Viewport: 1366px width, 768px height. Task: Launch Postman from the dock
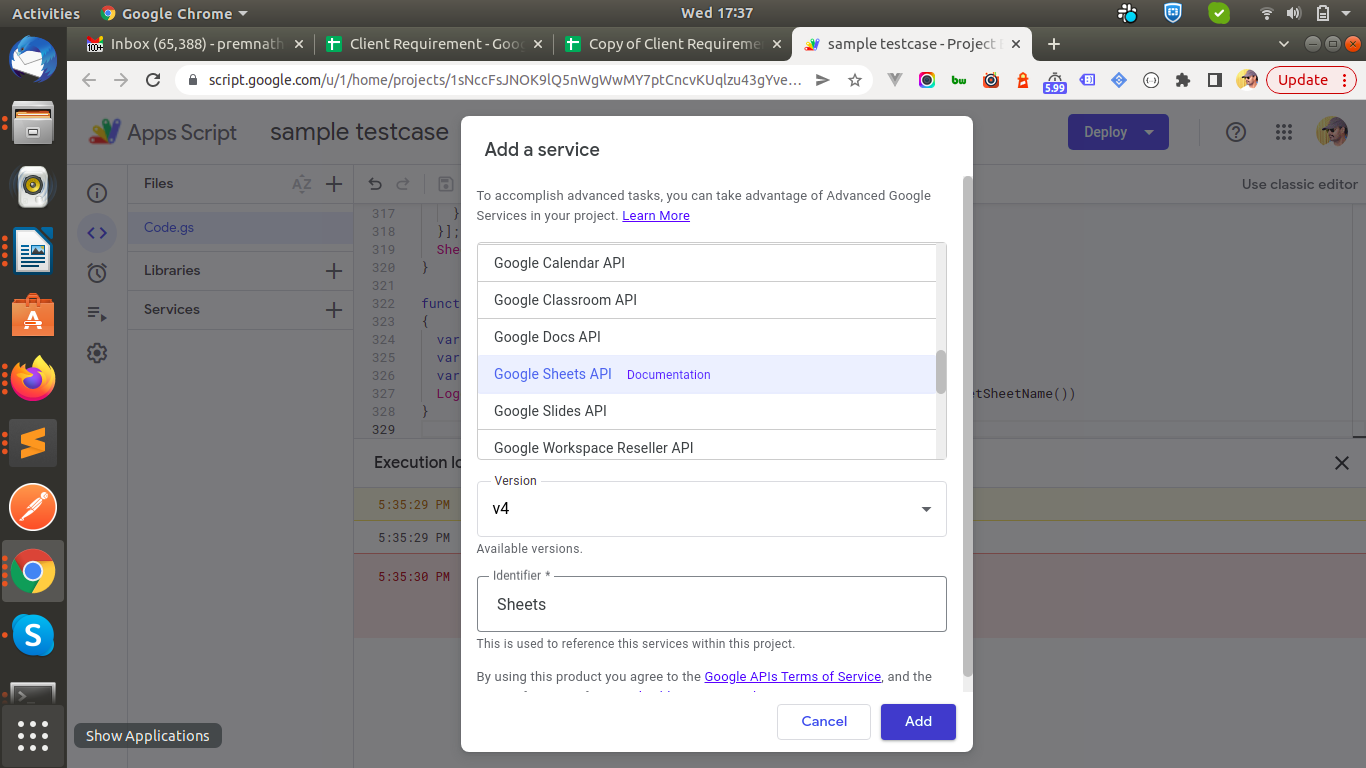coord(33,507)
